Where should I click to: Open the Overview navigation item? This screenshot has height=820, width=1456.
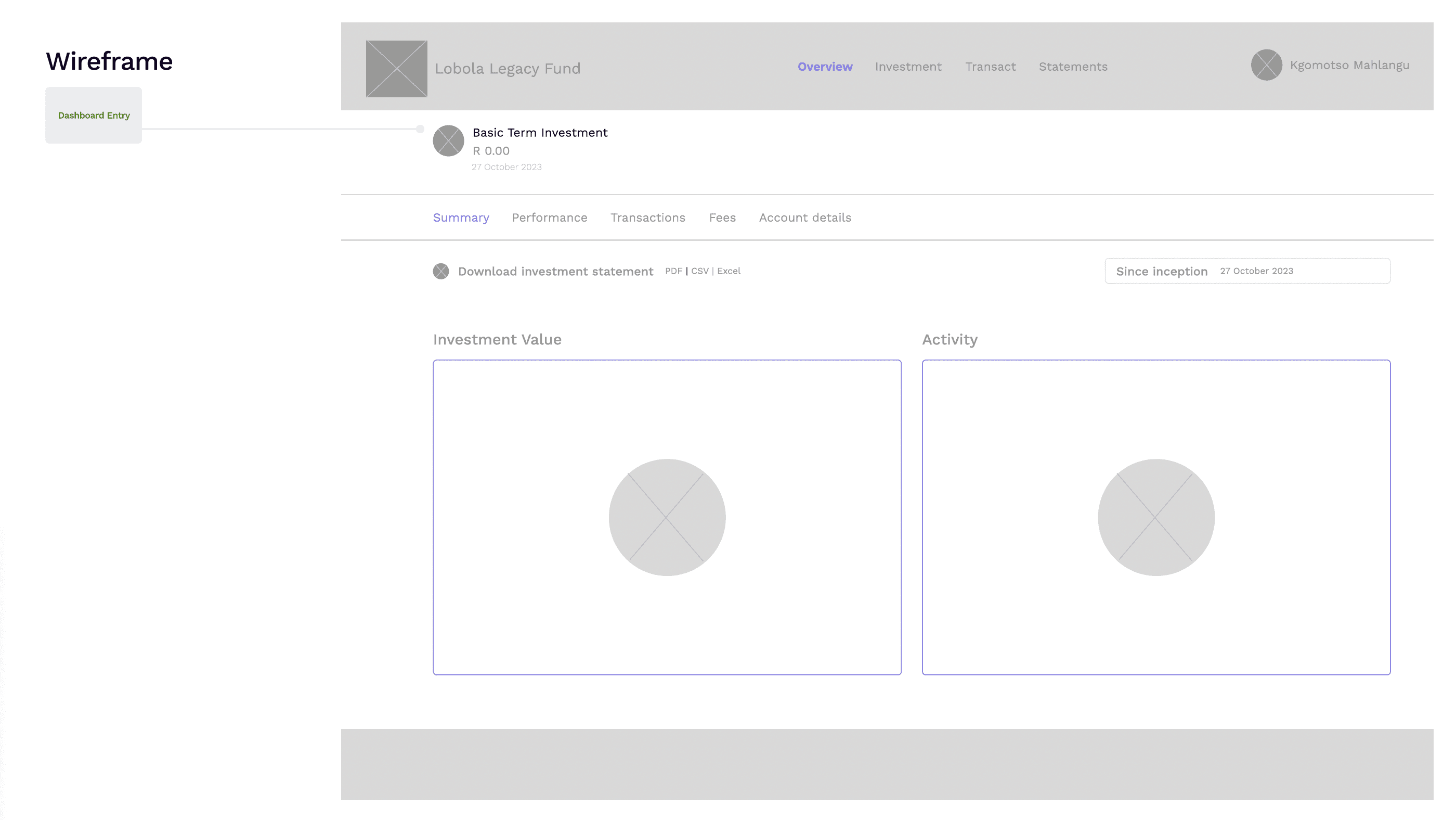point(825,67)
